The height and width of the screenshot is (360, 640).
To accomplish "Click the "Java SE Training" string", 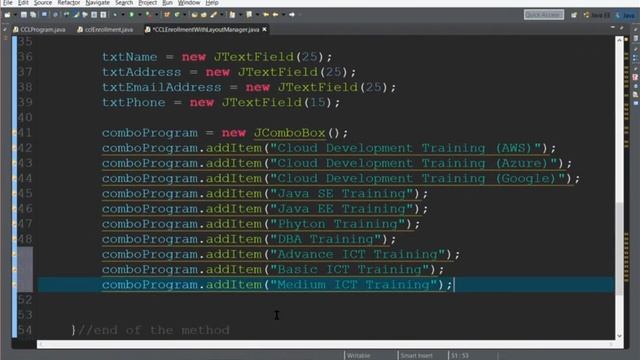I will coord(342,193).
